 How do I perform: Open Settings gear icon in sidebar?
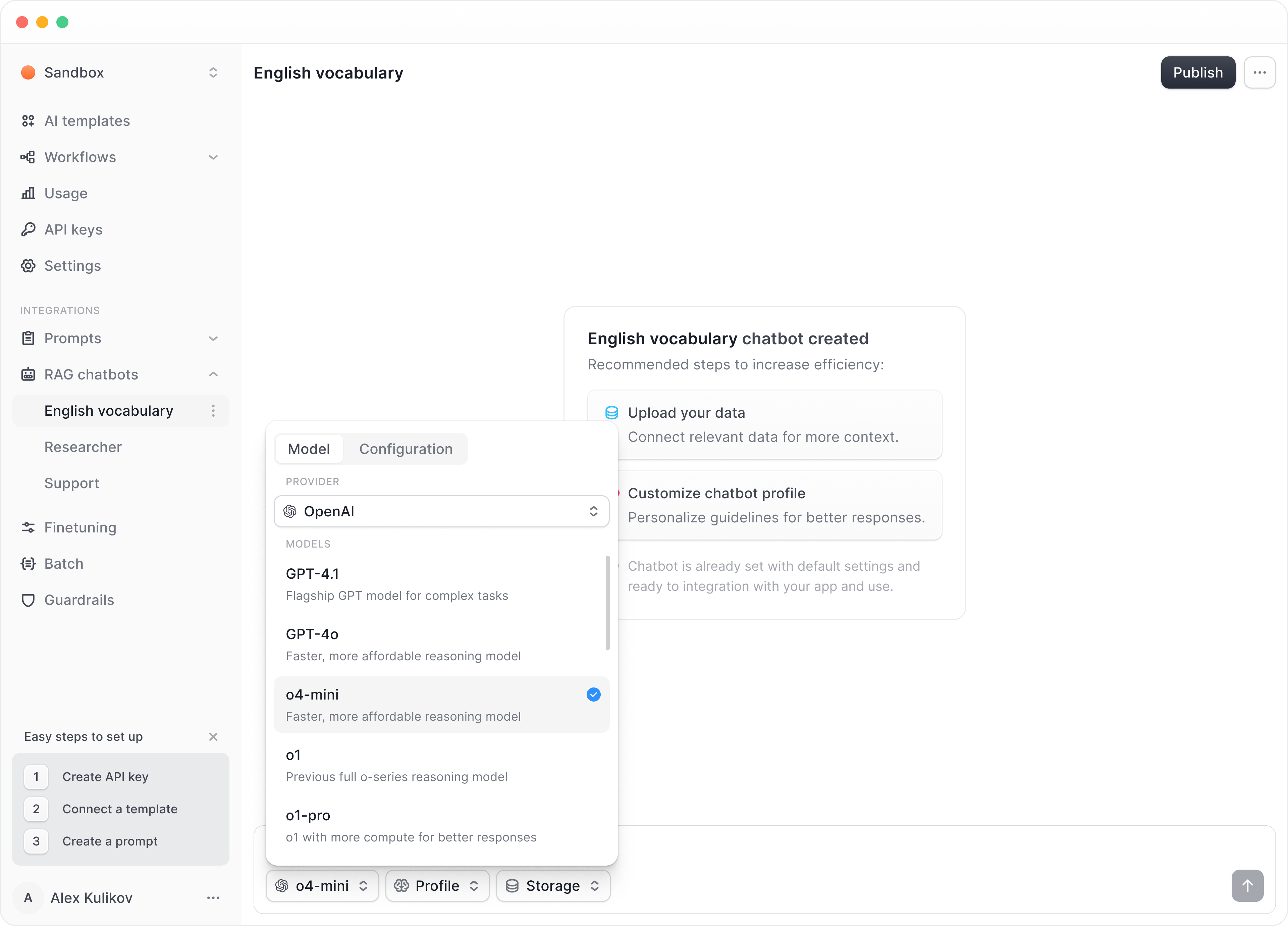tap(28, 266)
